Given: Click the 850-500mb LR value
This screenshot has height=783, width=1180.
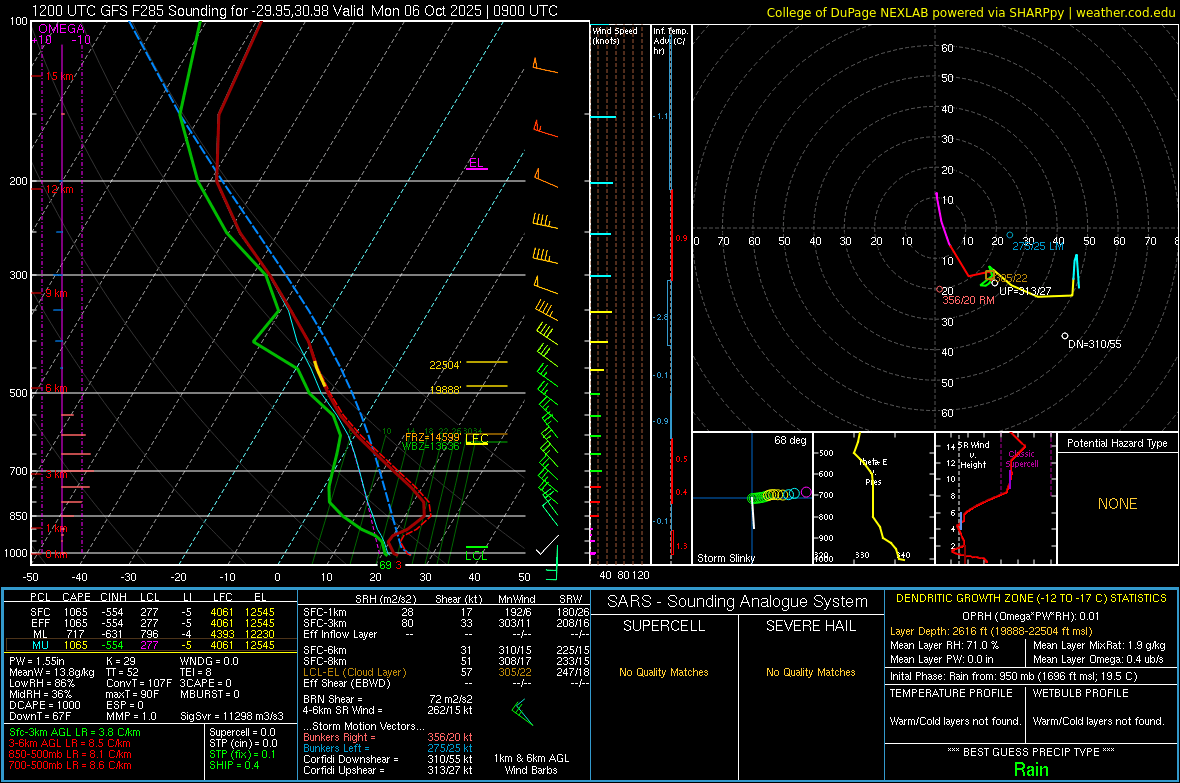Looking at the screenshot, I should pyautogui.click(x=70, y=754).
